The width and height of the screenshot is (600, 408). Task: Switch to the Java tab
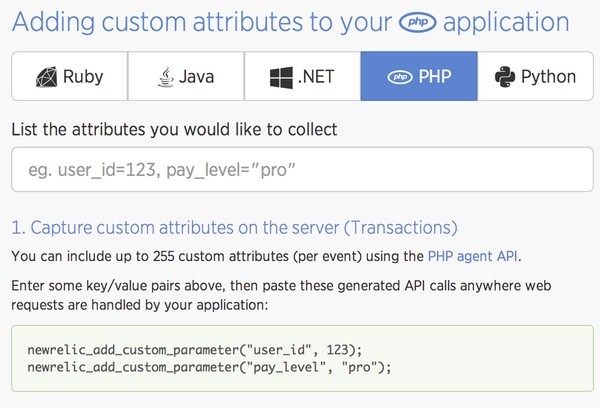[186, 76]
